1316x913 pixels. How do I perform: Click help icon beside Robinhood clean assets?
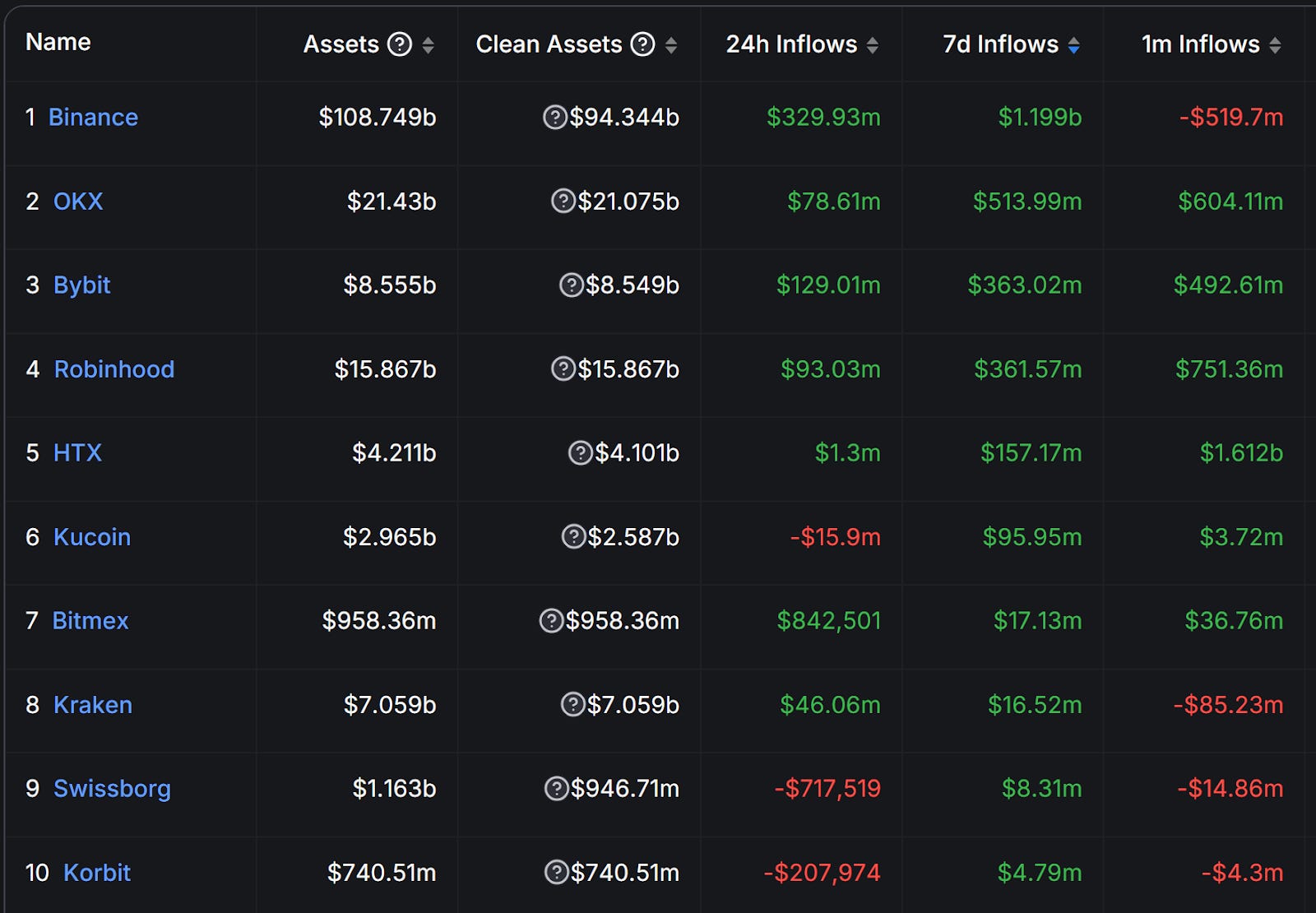point(563,368)
